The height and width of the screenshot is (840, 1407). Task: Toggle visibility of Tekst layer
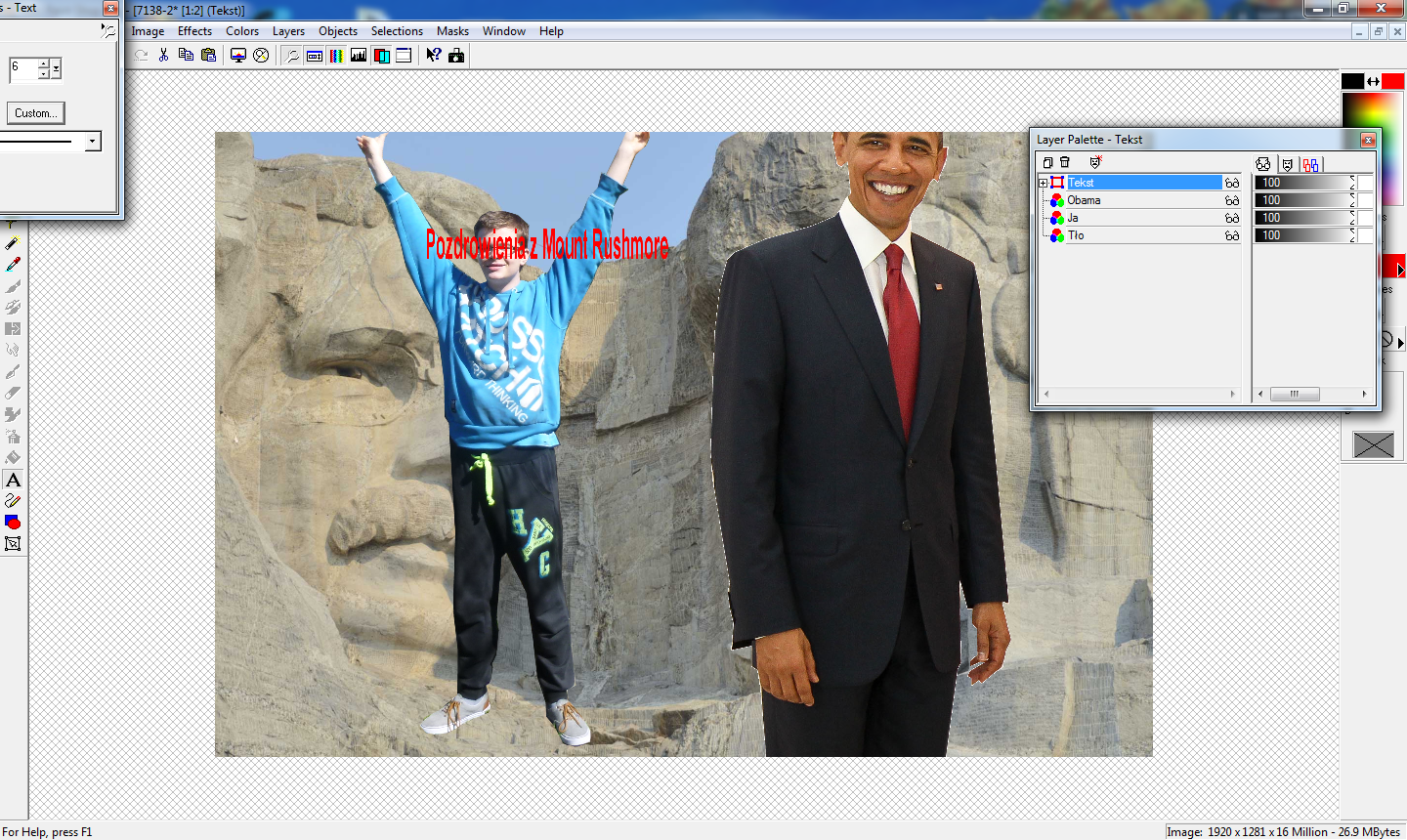click(1232, 183)
